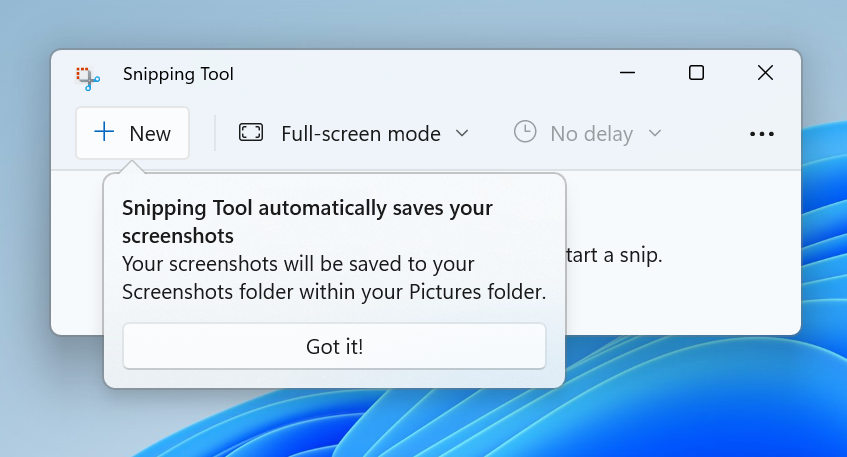Viewport: 847px width, 457px height.
Task: Click the Snipping Tool scissors app icon
Action: click(x=87, y=75)
